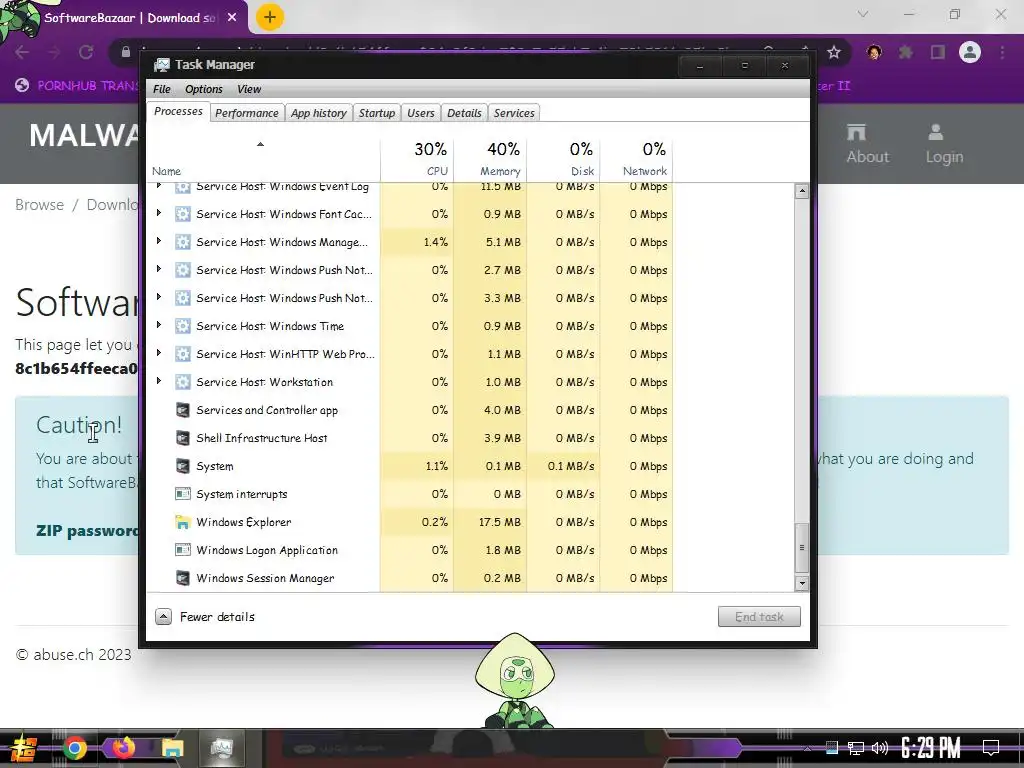Open the notification center icon
The width and height of the screenshot is (1024, 768).
click(x=991, y=748)
